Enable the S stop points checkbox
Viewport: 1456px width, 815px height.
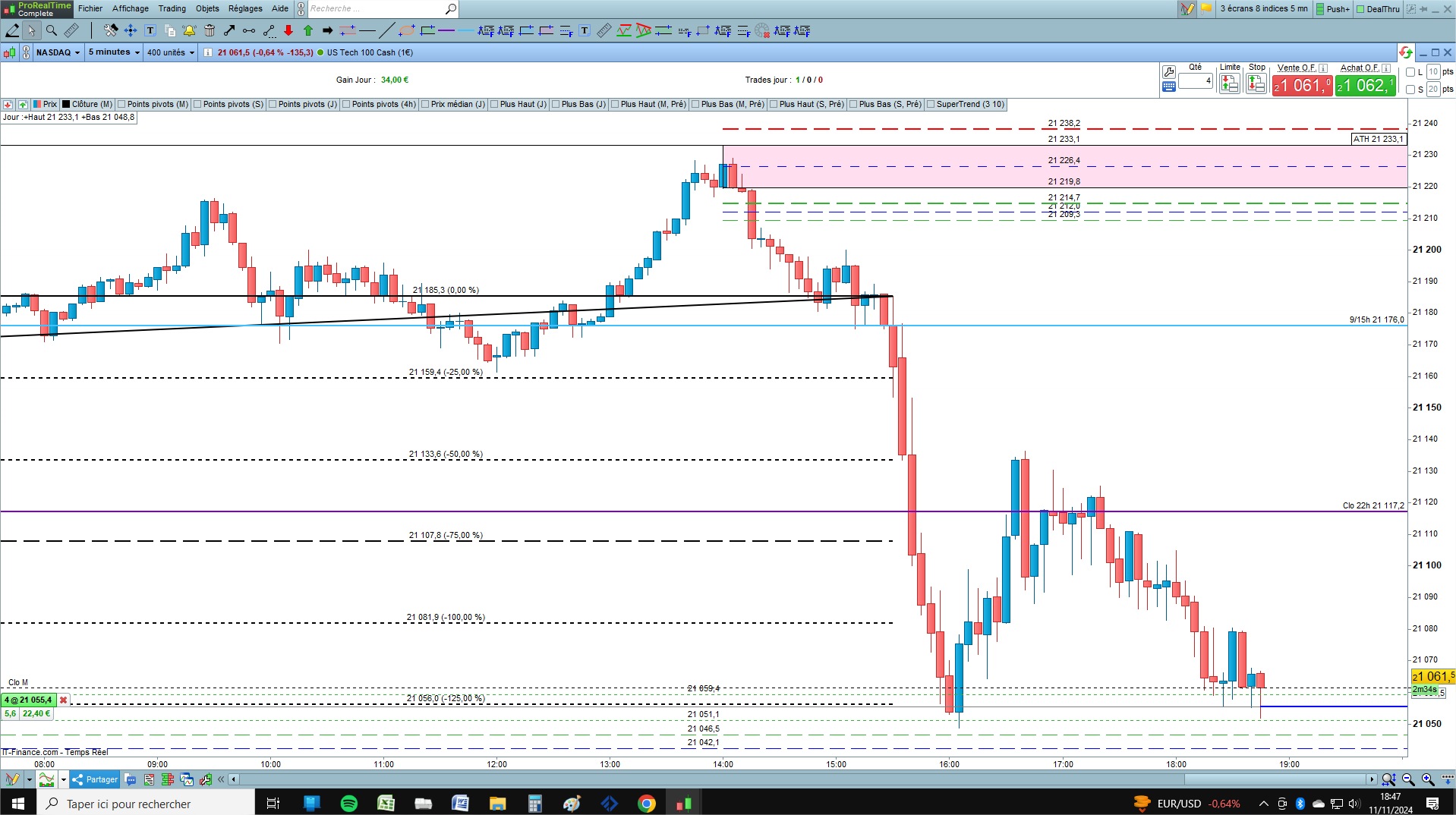click(1410, 90)
